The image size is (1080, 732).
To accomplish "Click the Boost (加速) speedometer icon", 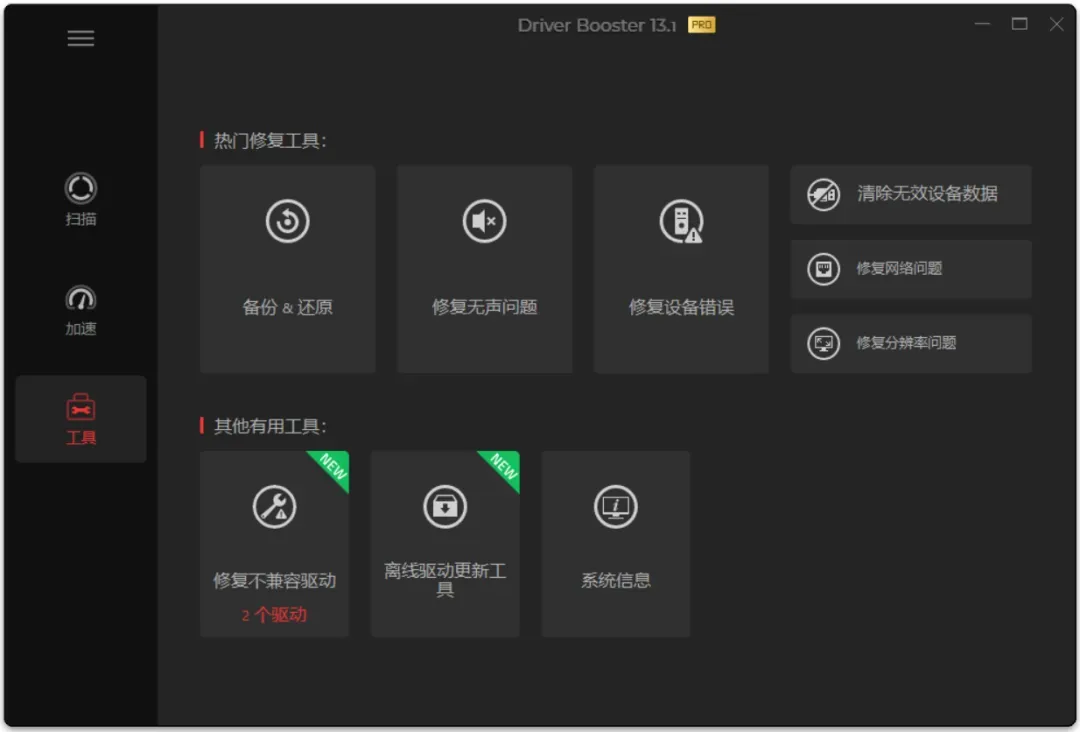I will coord(81,298).
